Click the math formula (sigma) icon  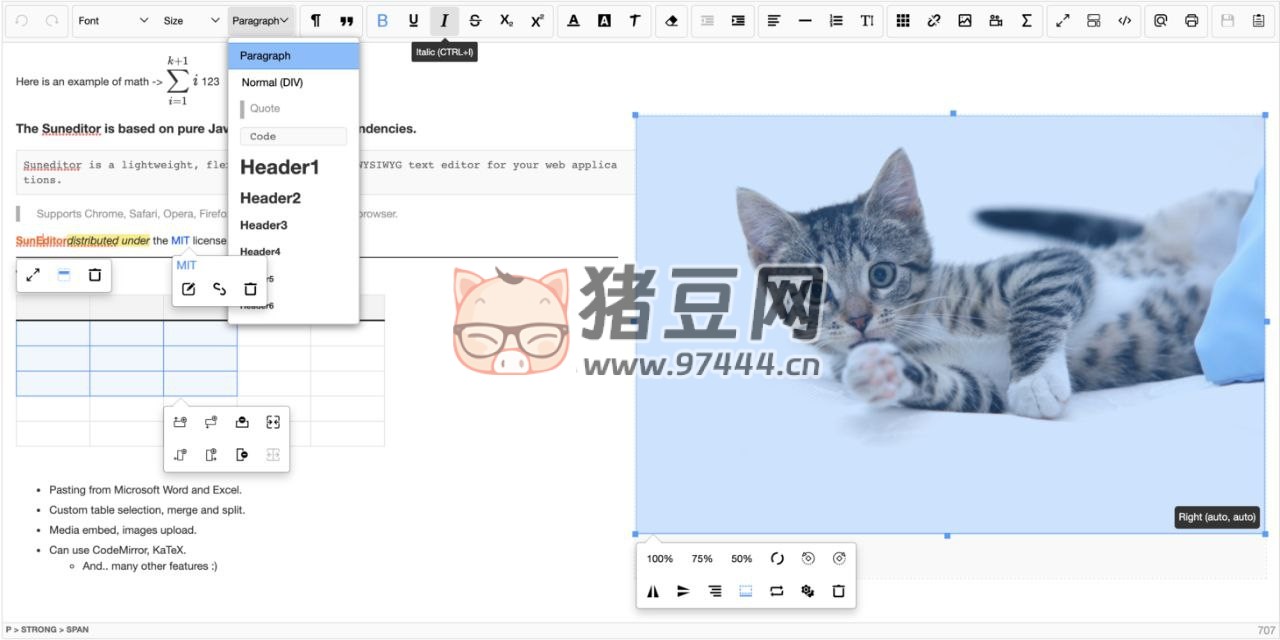tap(1026, 20)
